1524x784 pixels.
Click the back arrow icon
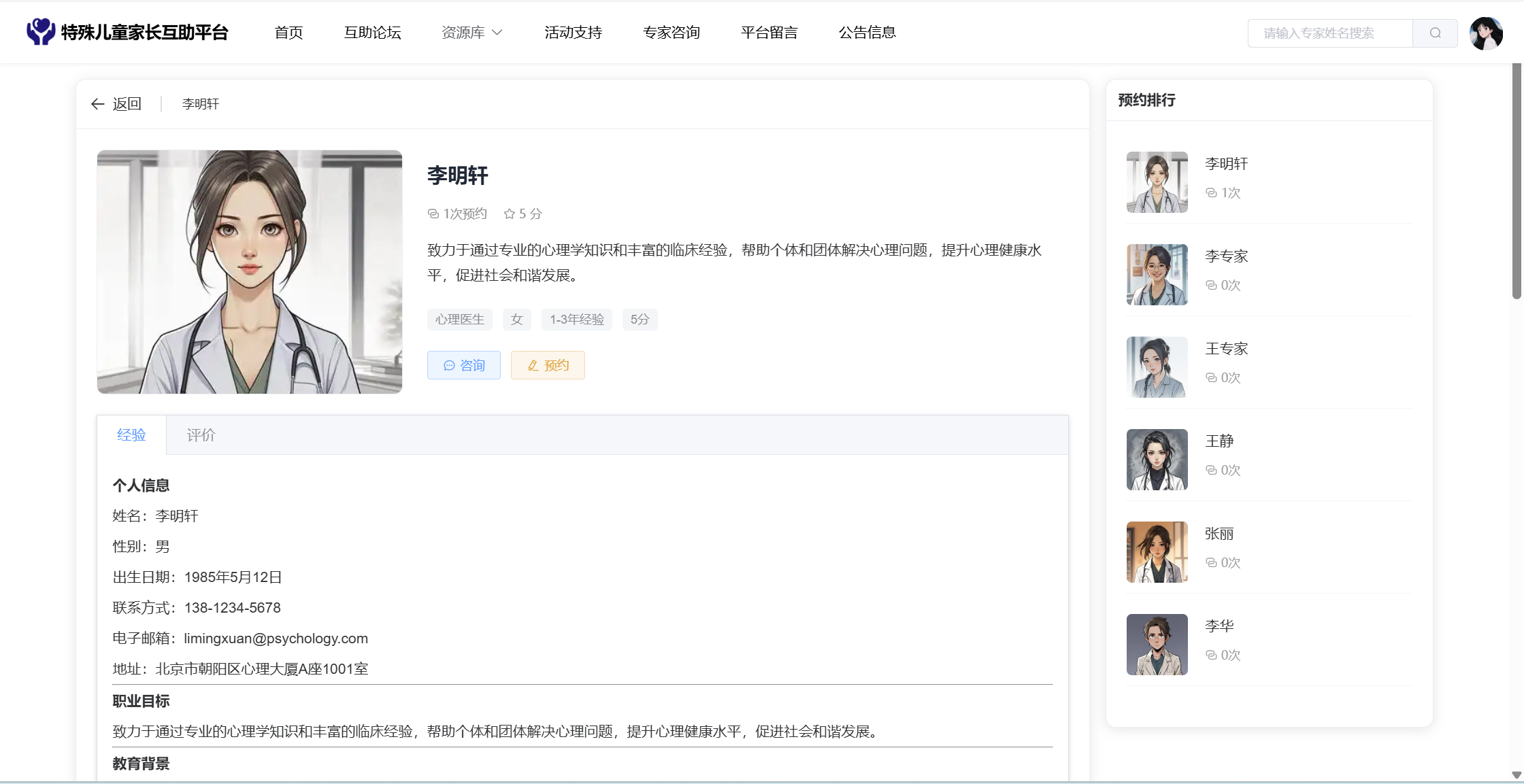tap(97, 104)
